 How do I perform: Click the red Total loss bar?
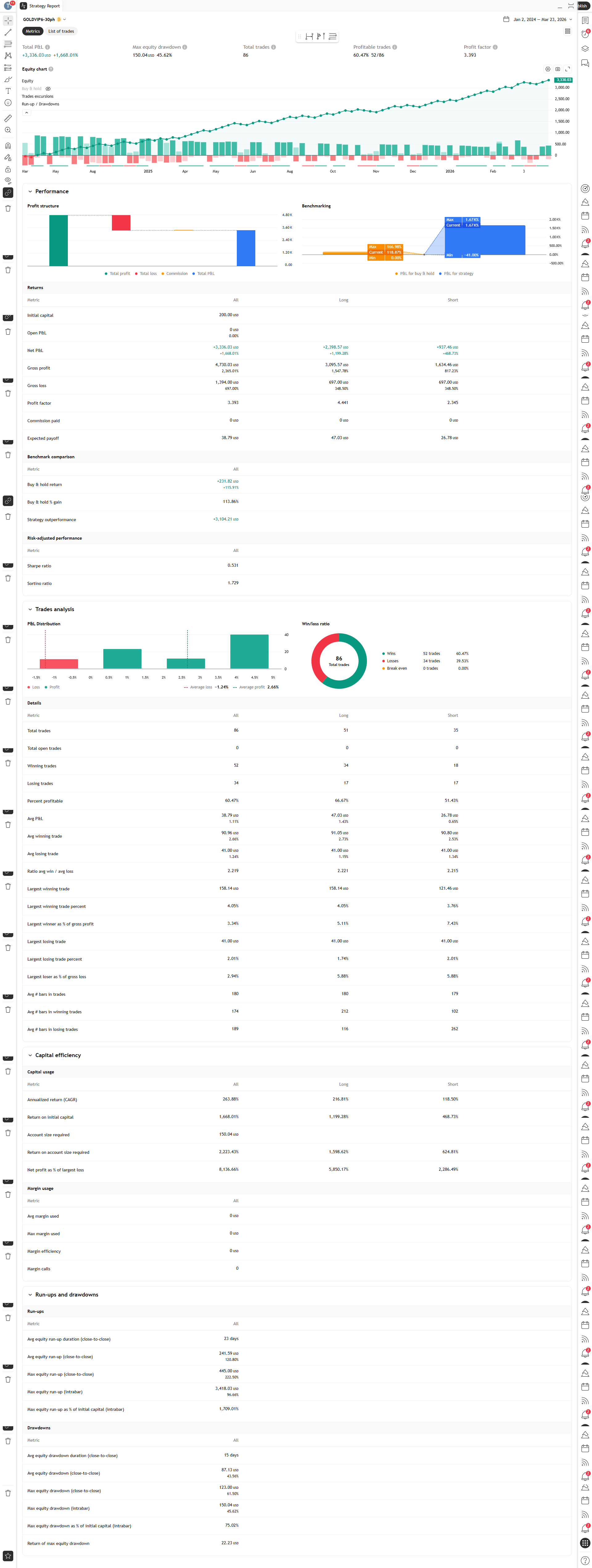pos(121,223)
